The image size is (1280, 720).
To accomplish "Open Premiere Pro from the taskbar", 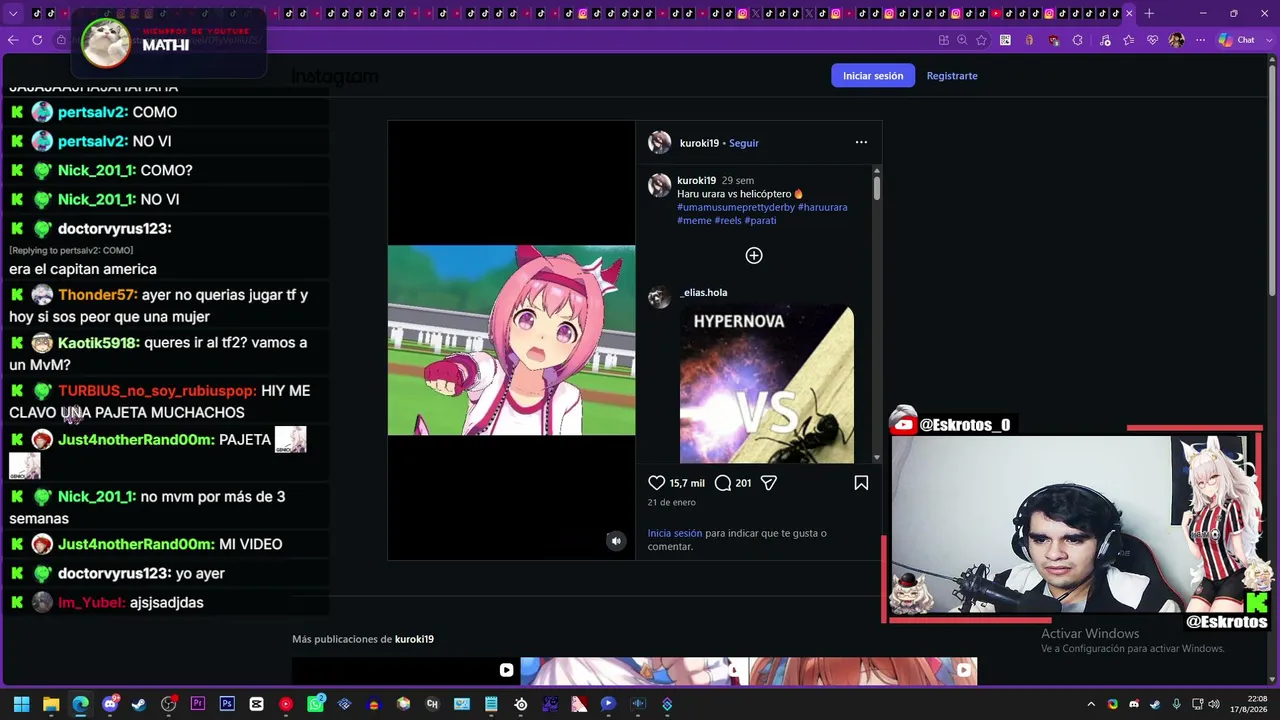I will (198, 704).
